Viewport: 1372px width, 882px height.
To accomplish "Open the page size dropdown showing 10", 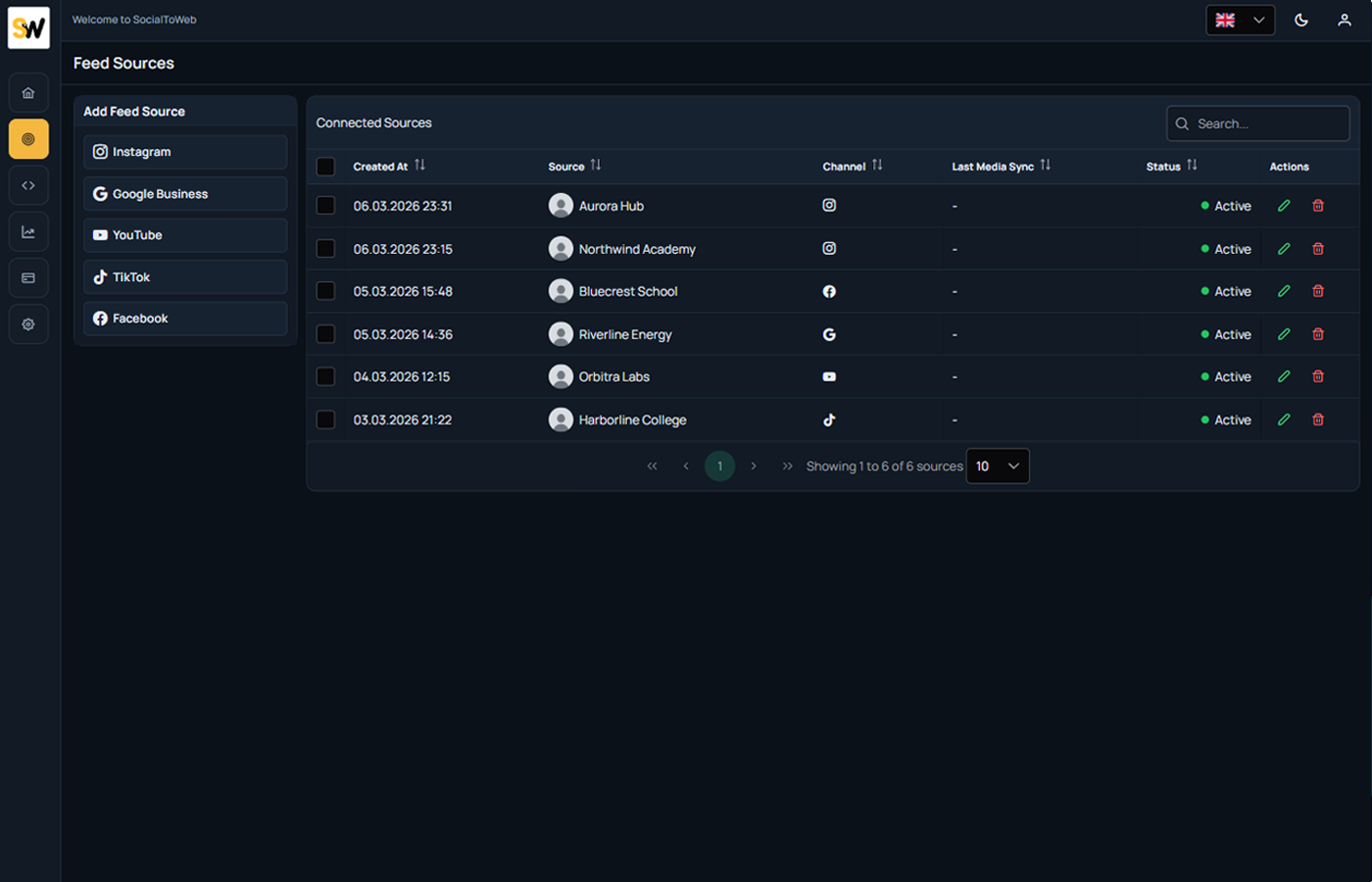I will (x=998, y=465).
